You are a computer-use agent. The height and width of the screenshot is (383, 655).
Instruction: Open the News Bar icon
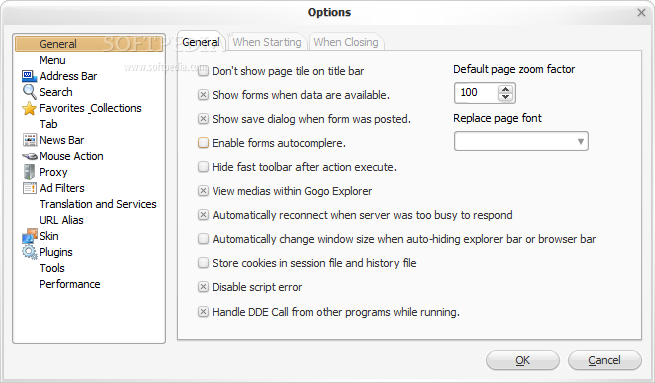30,140
